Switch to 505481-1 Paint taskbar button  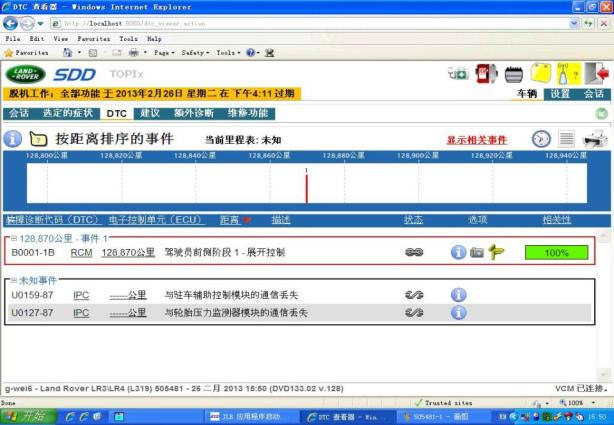442,417
